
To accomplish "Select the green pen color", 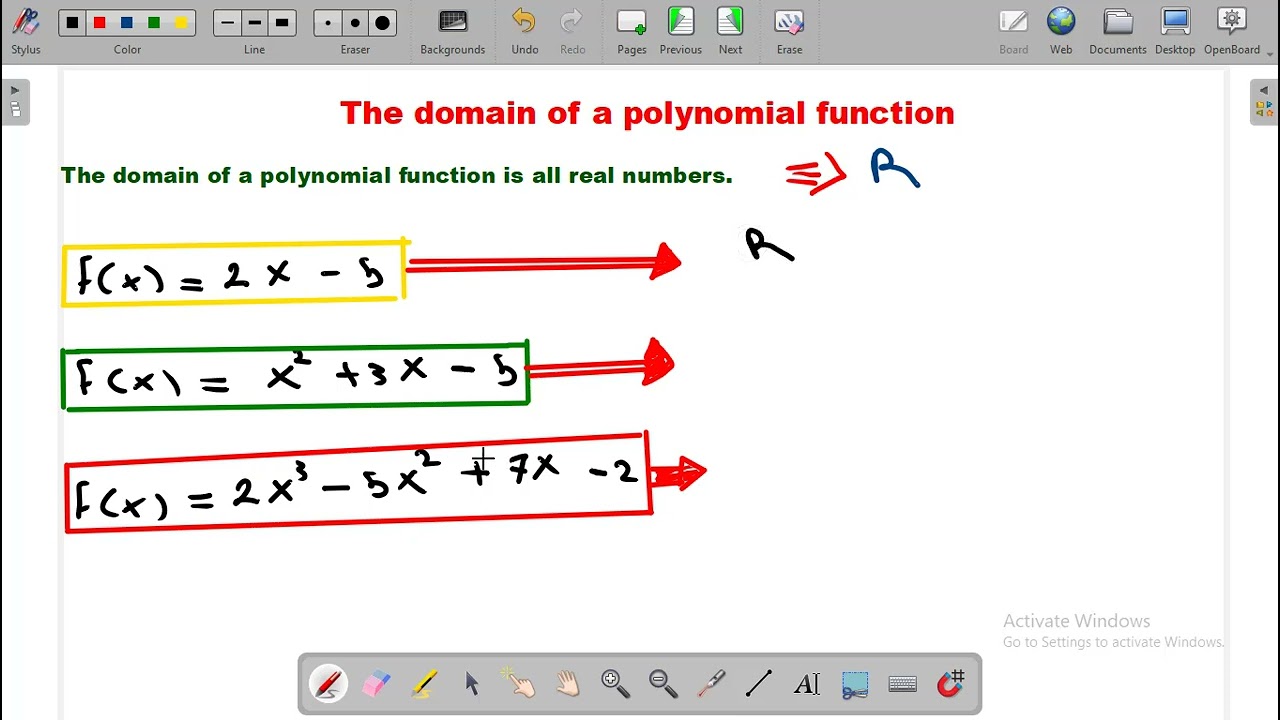I will (x=153, y=23).
